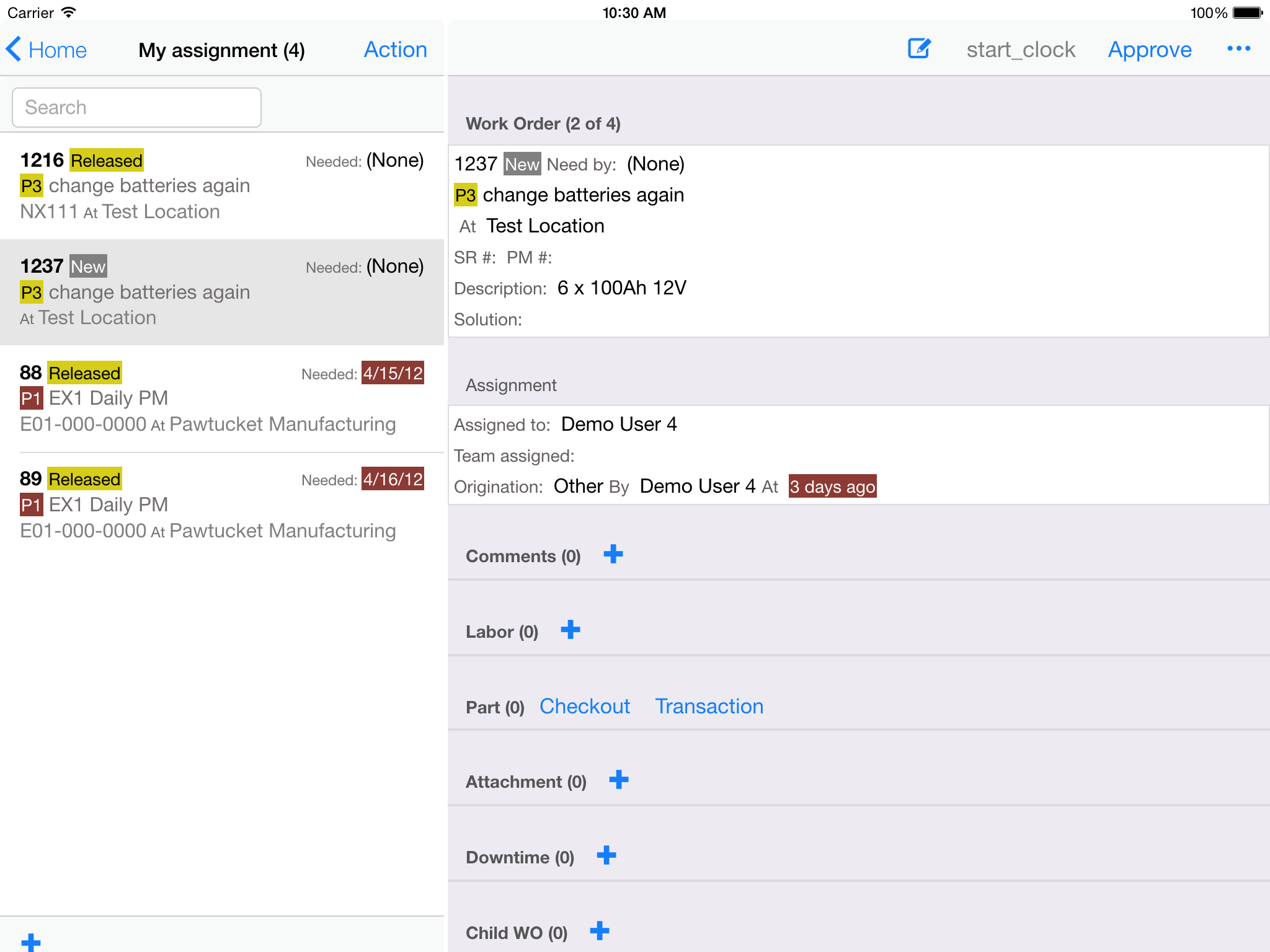The height and width of the screenshot is (952, 1270).
Task: Add a comment with the plus icon
Action: point(613,554)
